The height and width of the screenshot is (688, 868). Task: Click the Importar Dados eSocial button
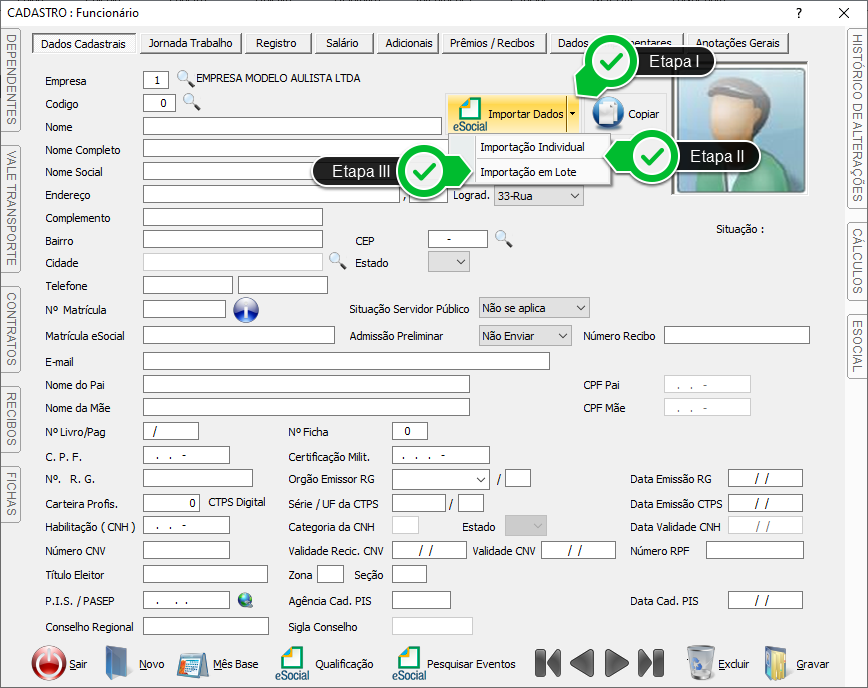point(507,115)
